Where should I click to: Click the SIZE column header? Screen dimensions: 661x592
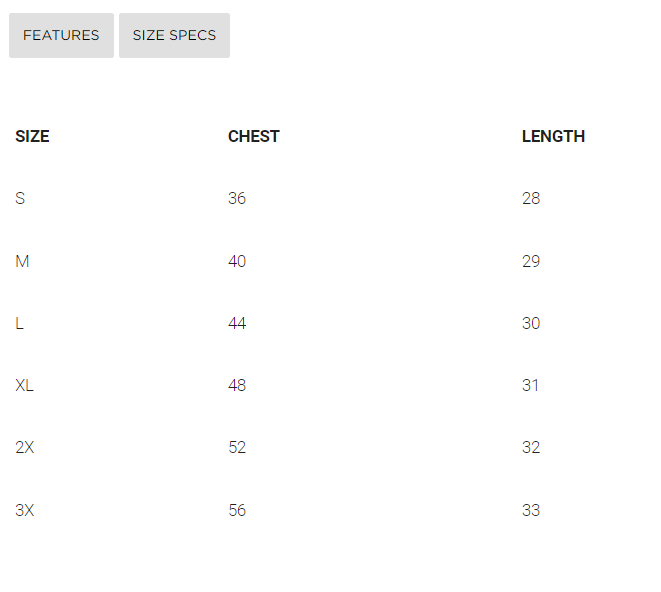pyautogui.click(x=32, y=137)
